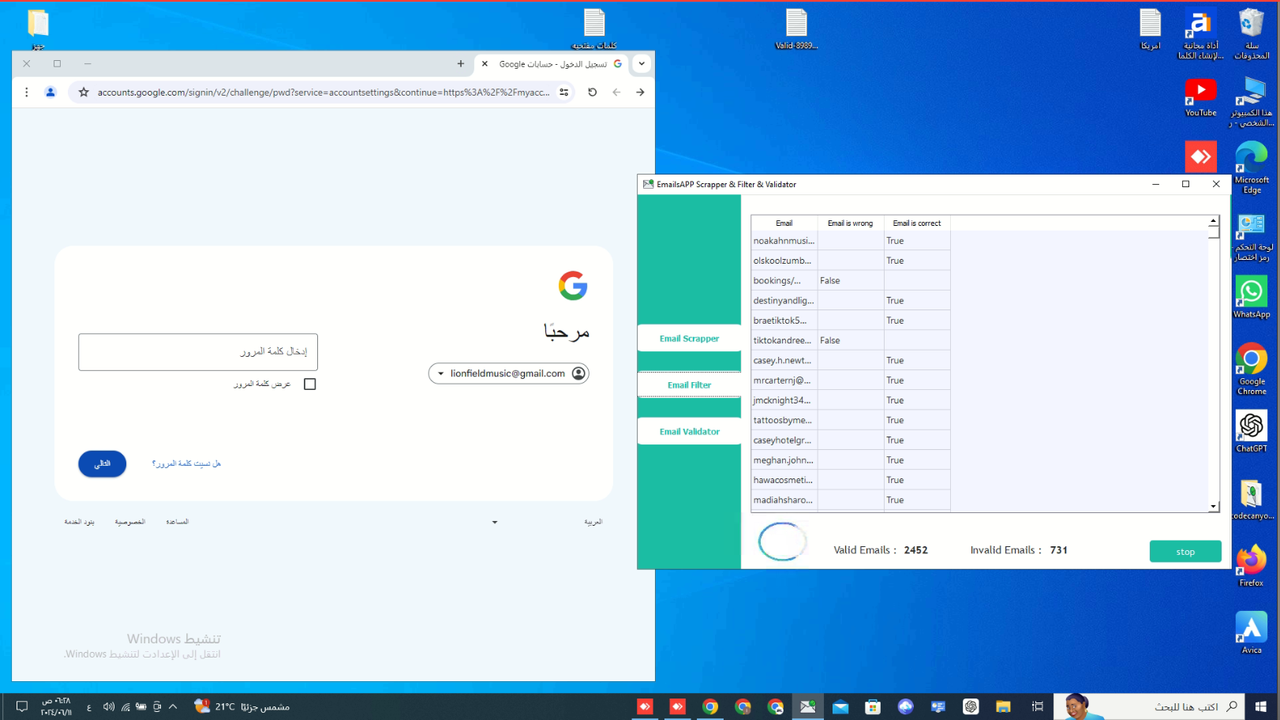
Task: Open the yellow folder at desktop top-left
Action: tap(38, 29)
